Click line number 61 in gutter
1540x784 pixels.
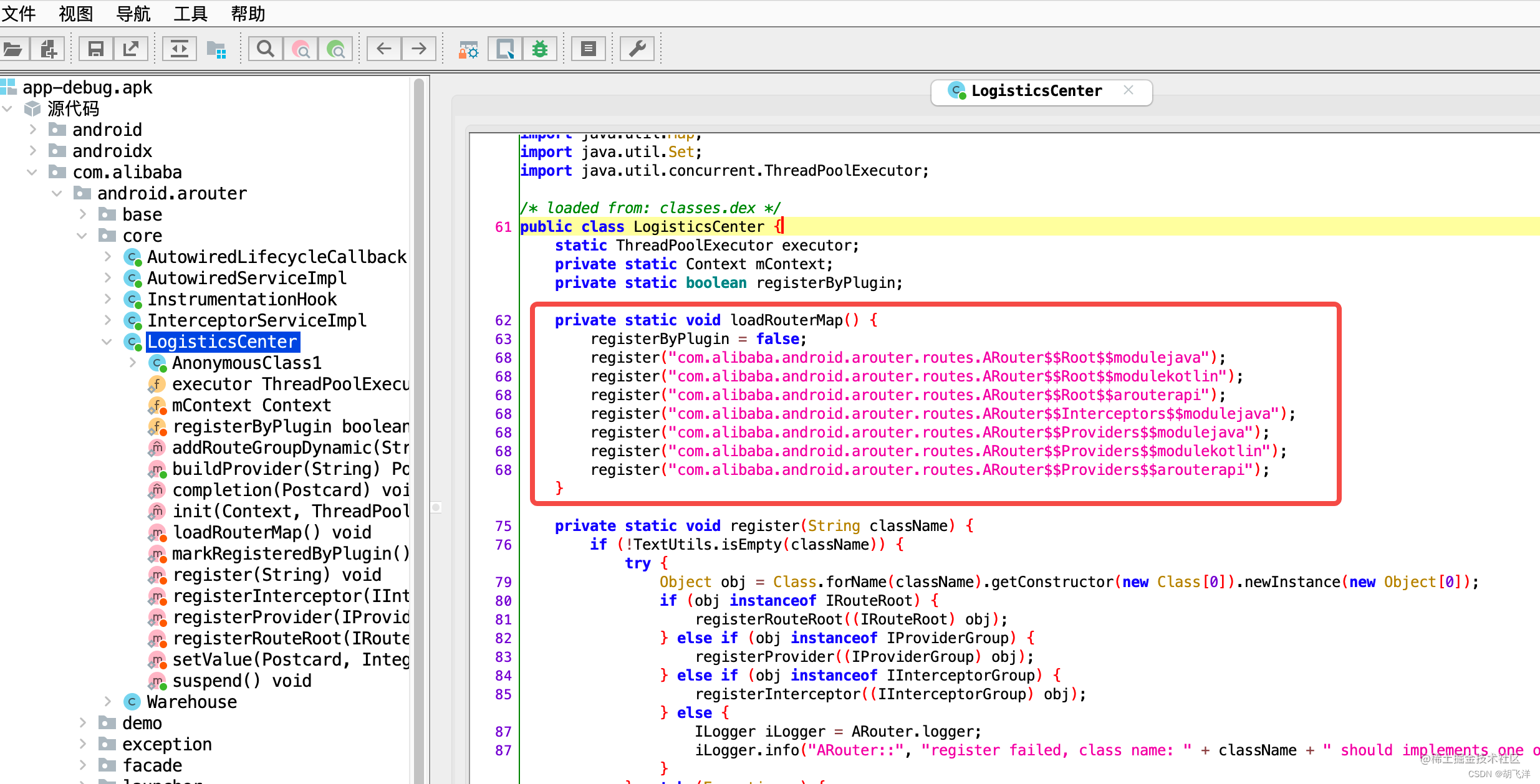pyautogui.click(x=503, y=227)
